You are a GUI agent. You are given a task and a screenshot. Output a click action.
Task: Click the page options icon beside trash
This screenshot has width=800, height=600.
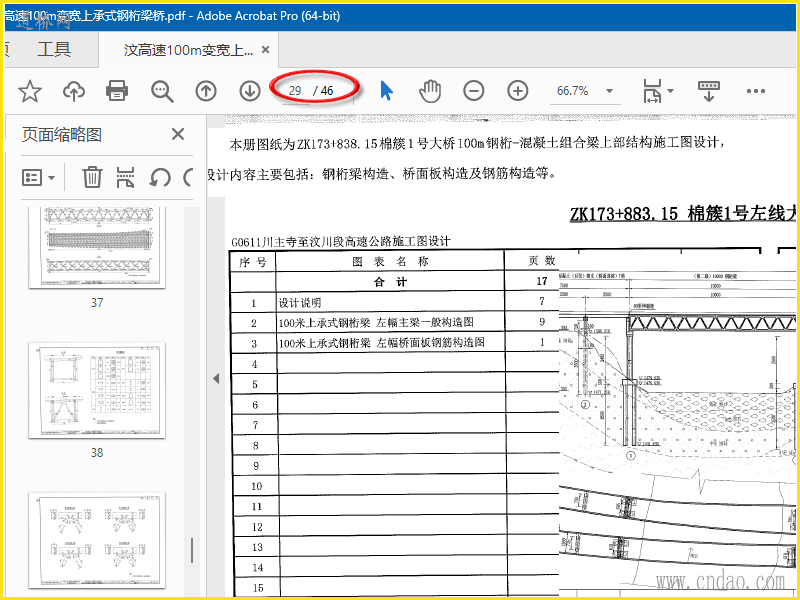coord(125,178)
